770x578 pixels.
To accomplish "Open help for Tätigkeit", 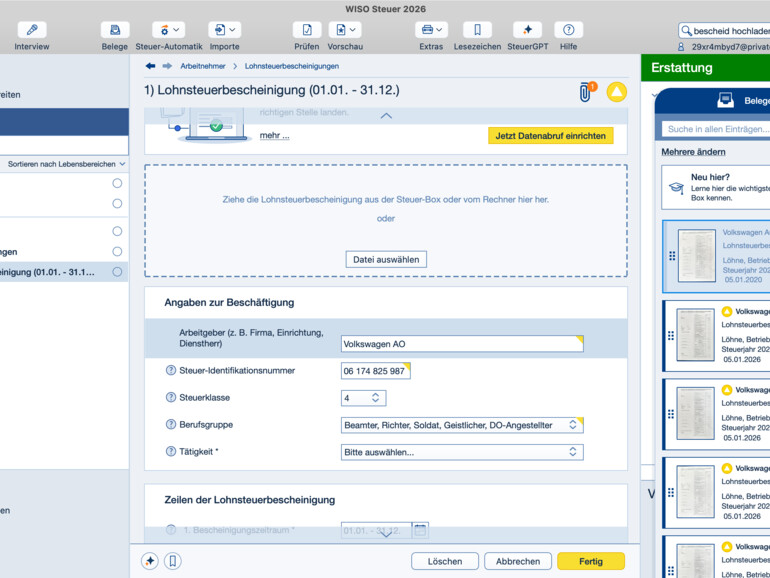I will pyautogui.click(x=170, y=451).
